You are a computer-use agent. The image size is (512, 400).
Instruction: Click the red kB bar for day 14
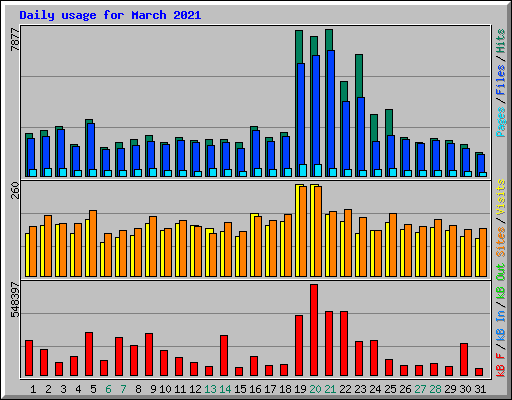(224, 356)
